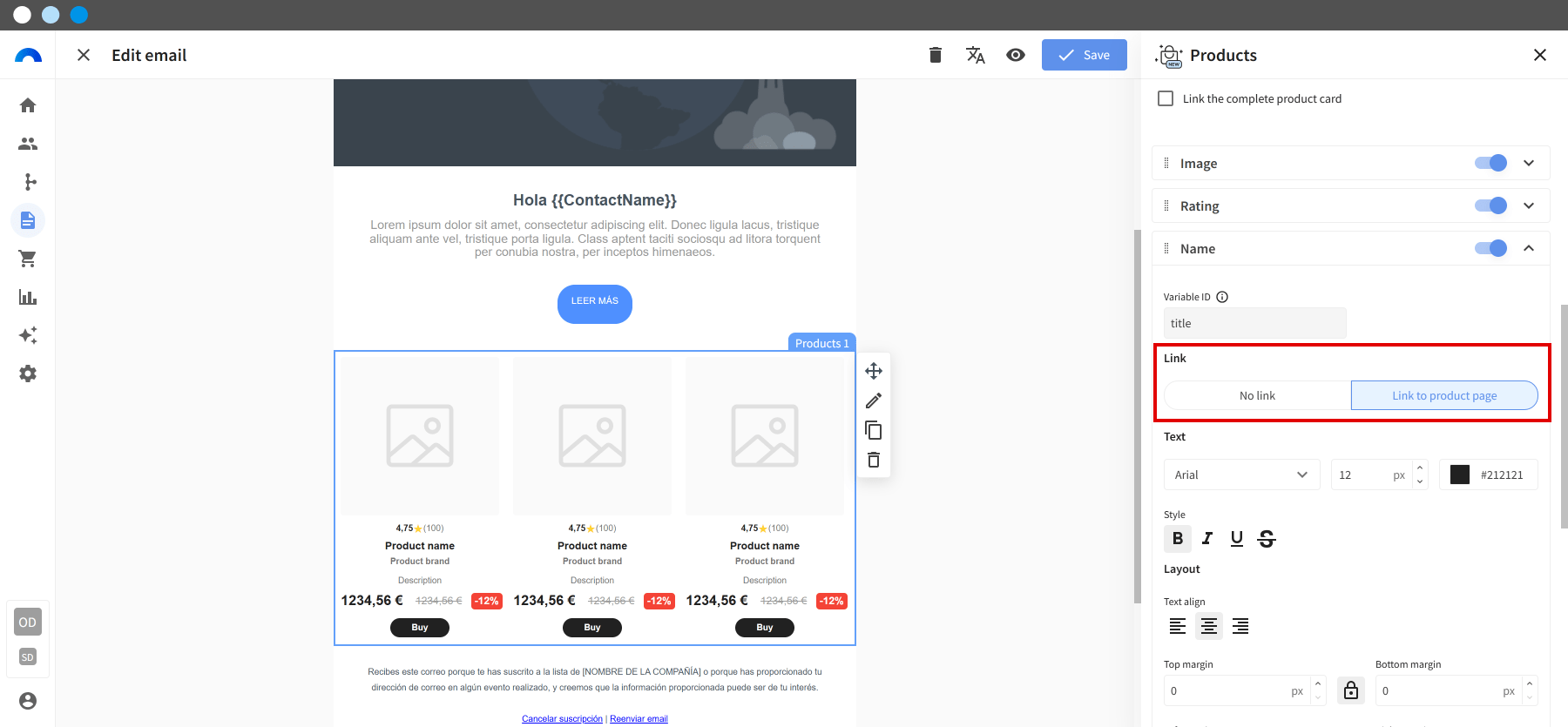Image resolution: width=1568 pixels, height=727 pixels.
Task: Click the Variable ID info icon
Action: coord(1222,297)
